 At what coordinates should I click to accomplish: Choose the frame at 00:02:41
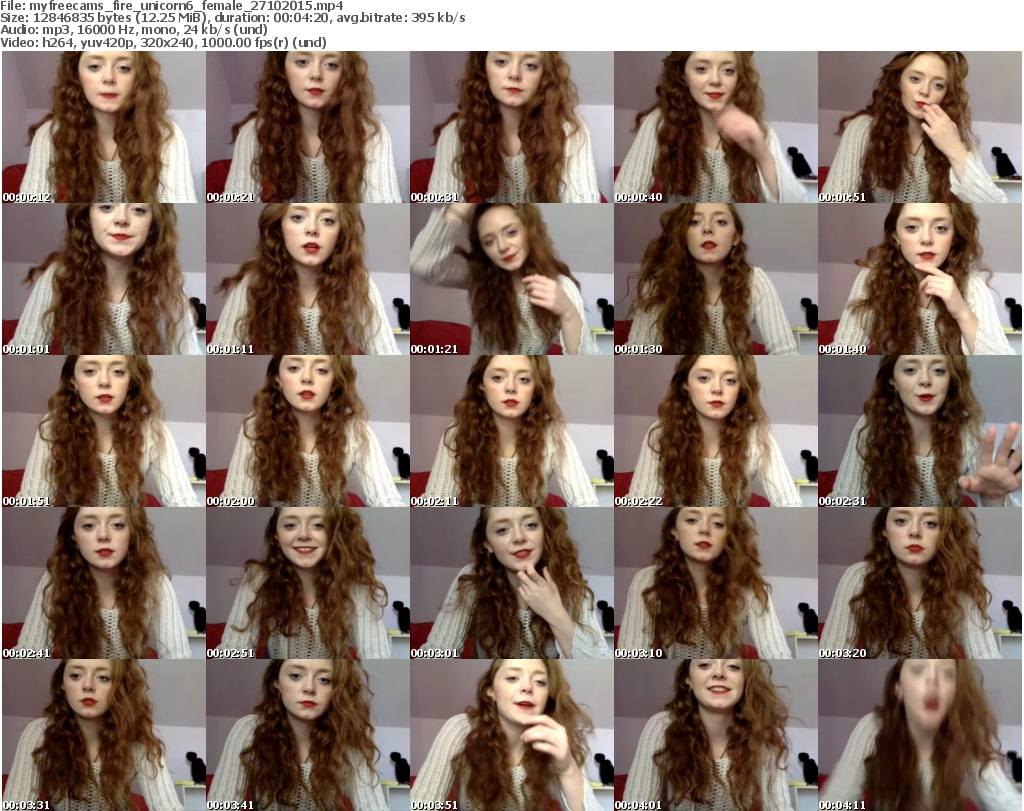tap(104, 583)
